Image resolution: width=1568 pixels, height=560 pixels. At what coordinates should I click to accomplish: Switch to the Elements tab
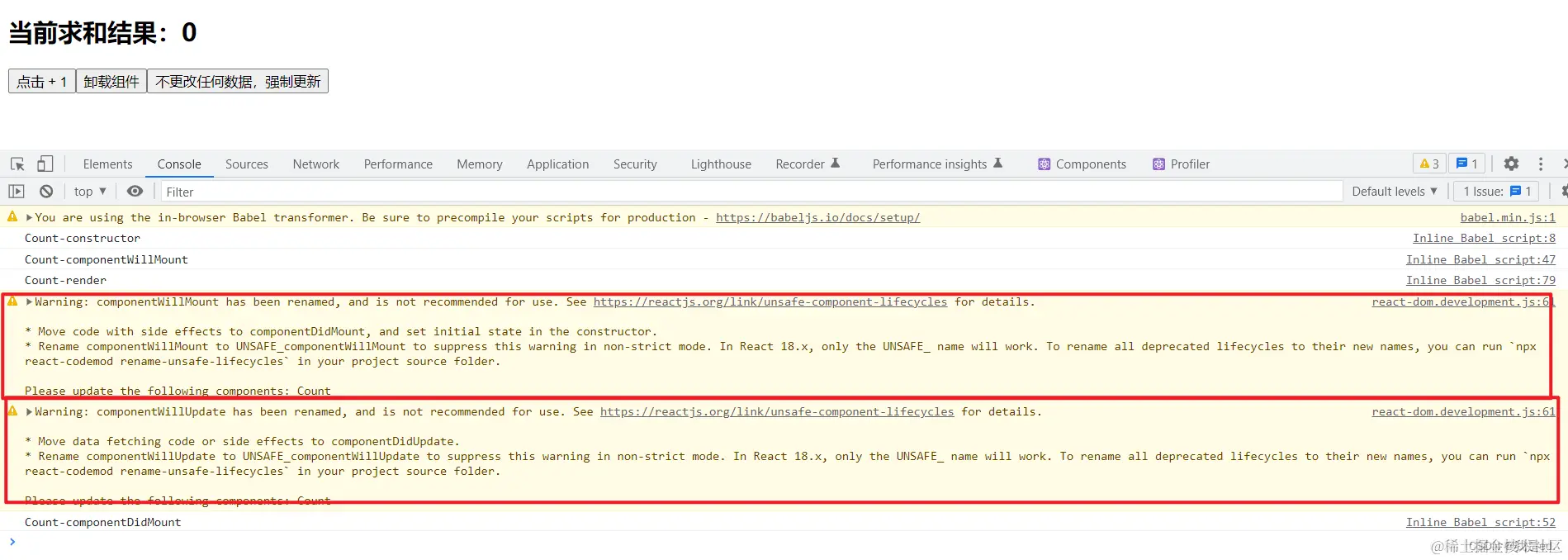tap(107, 164)
